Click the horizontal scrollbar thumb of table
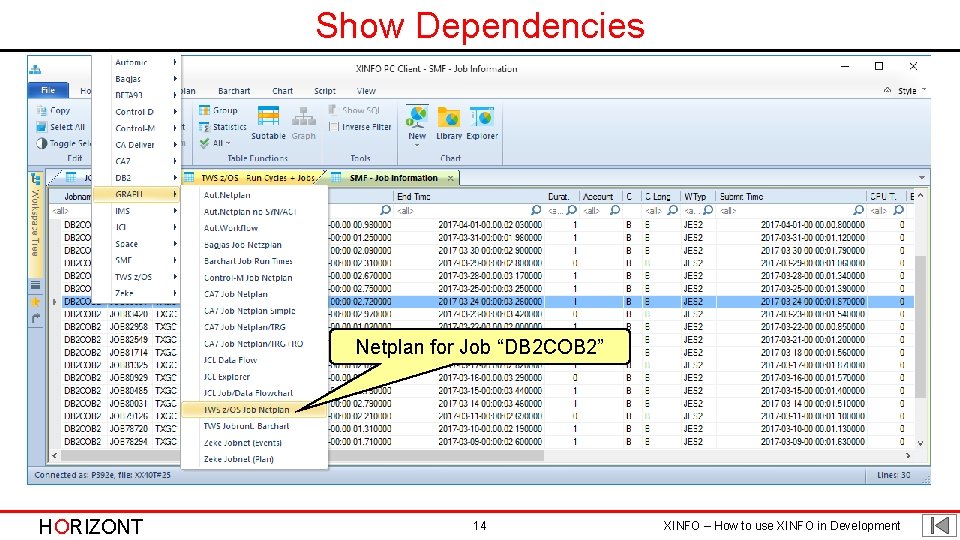The height and width of the screenshot is (540, 960). pyautogui.click(x=302, y=456)
